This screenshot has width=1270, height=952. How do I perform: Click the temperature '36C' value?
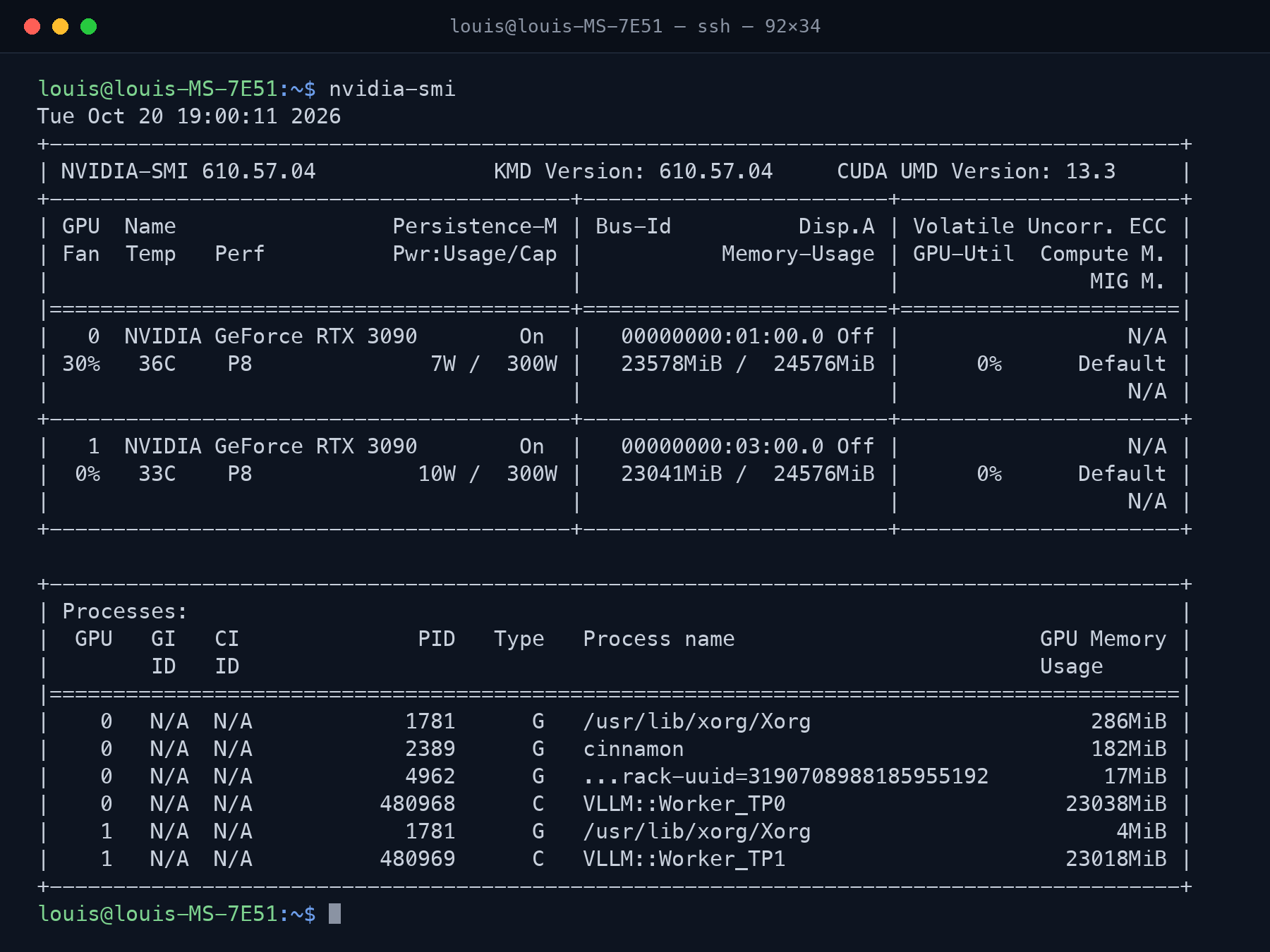click(x=157, y=364)
